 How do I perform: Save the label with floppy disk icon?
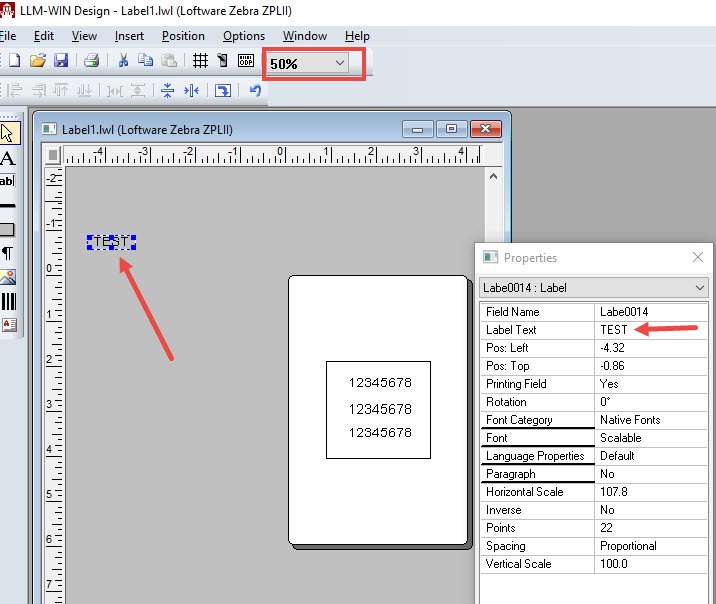click(x=61, y=60)
